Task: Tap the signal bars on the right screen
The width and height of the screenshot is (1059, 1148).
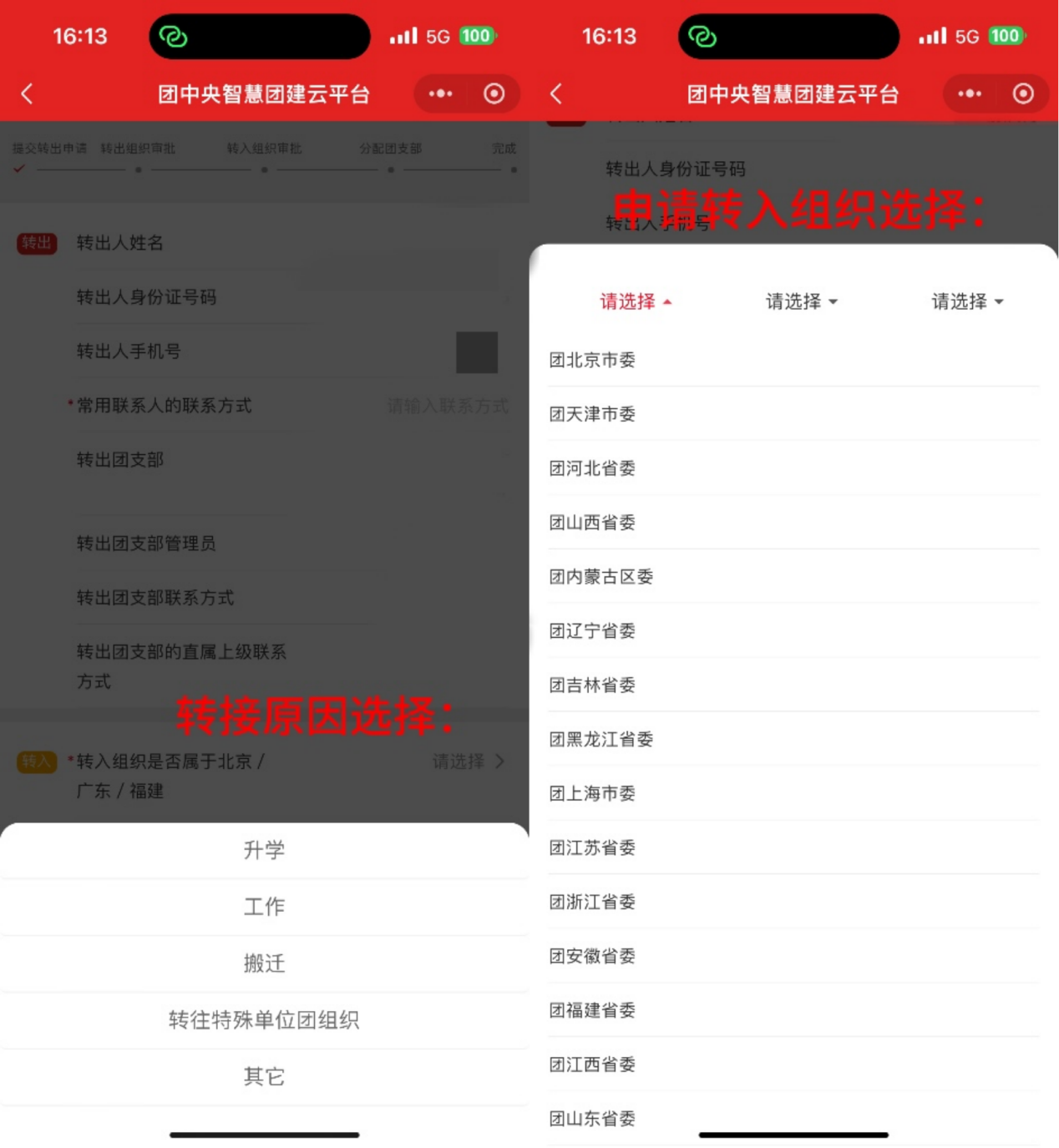Action: (933, 36)
